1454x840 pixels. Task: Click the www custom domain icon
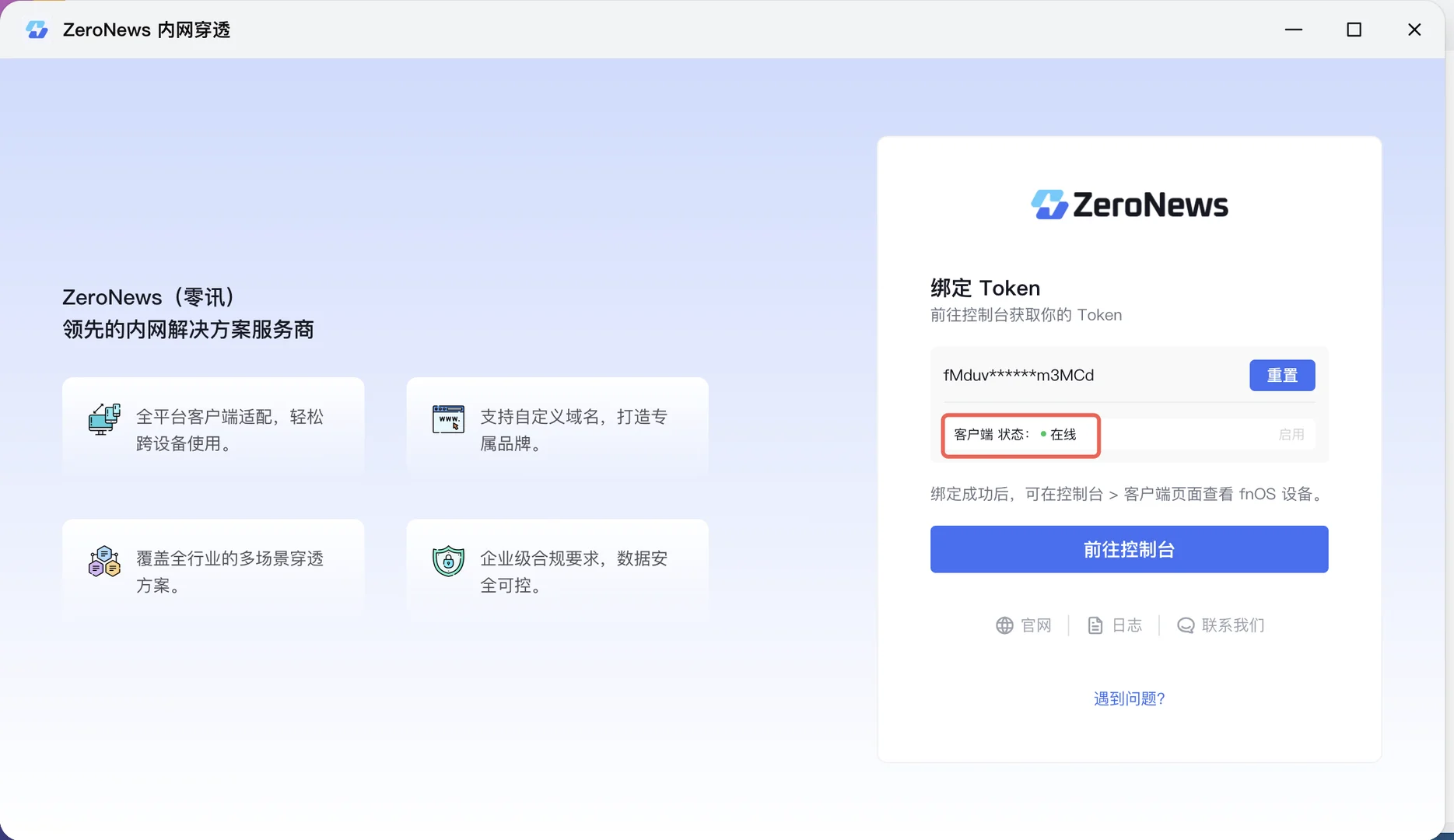(448, 419)
